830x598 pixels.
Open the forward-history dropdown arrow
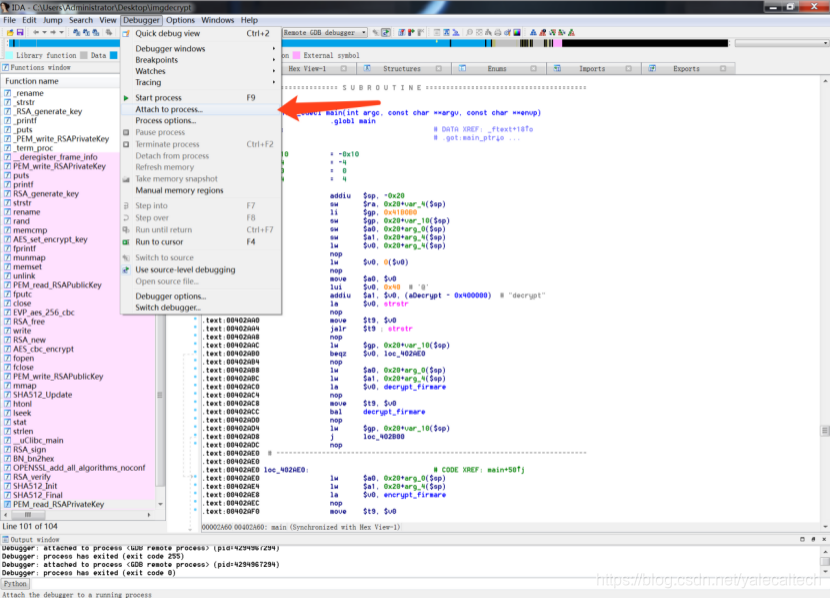[x=61, y=33]
